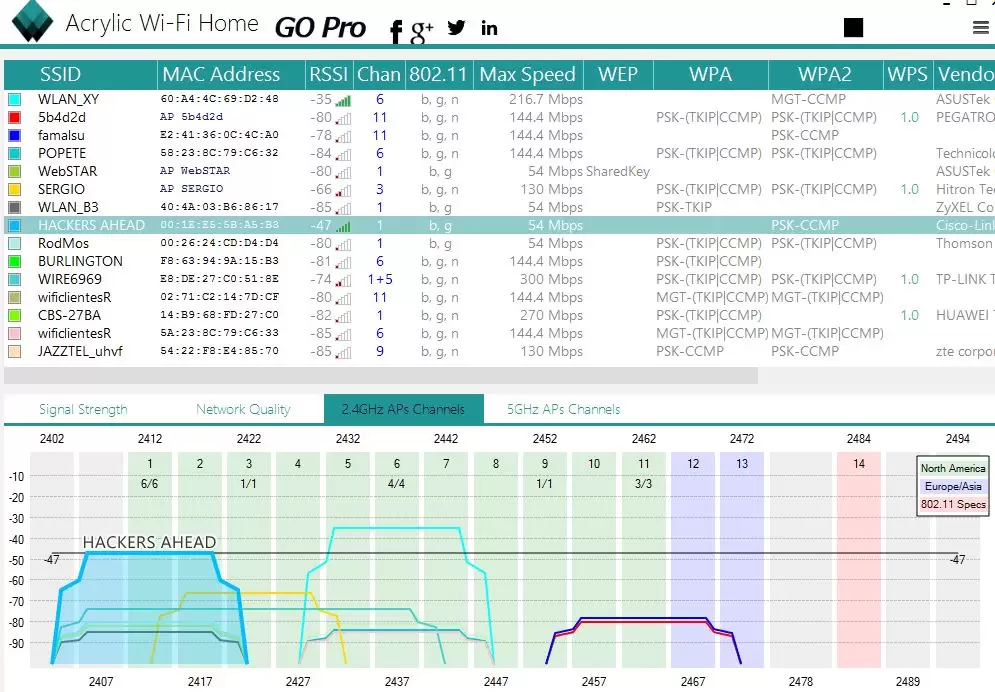Click the gray swatch beside WLAN_B3
Image resolution: width=995 pixels, height=692 pixels.
pyautogui.click(x=15, y=207)
